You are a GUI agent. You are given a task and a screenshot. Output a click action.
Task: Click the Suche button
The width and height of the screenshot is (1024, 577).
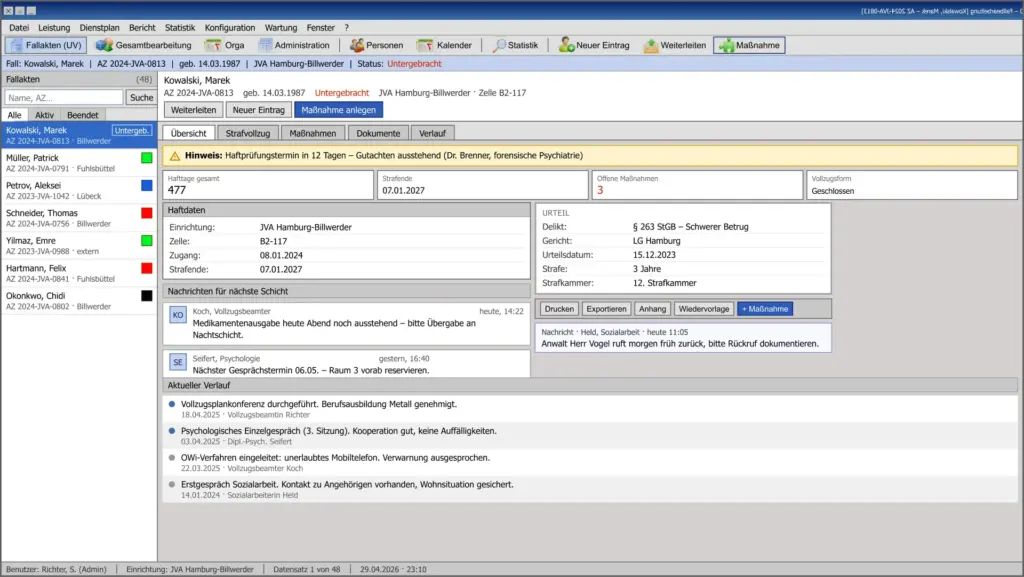(141, 97)
